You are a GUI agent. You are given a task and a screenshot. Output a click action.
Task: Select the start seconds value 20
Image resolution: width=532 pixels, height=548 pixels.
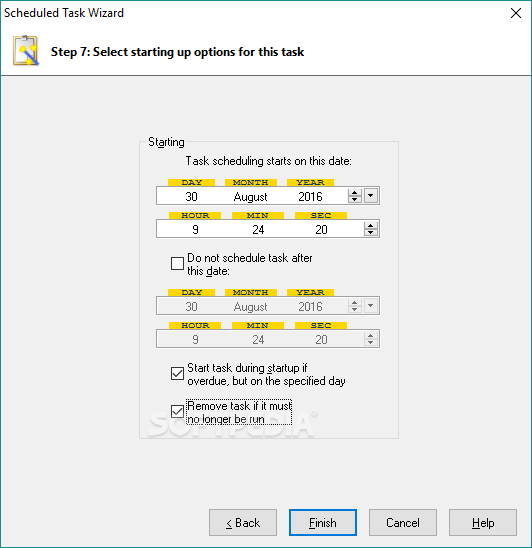tap(321, 230)
